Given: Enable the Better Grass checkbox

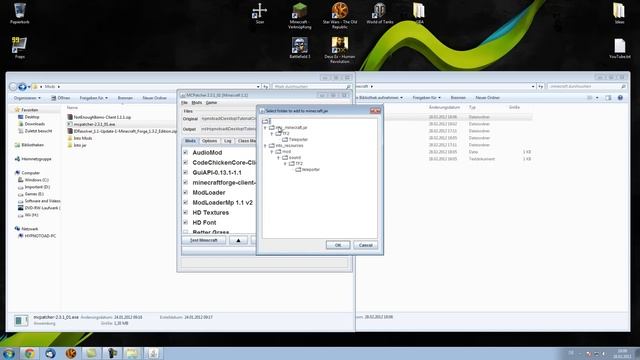Looking at the screenshot, I should point(186,232).
